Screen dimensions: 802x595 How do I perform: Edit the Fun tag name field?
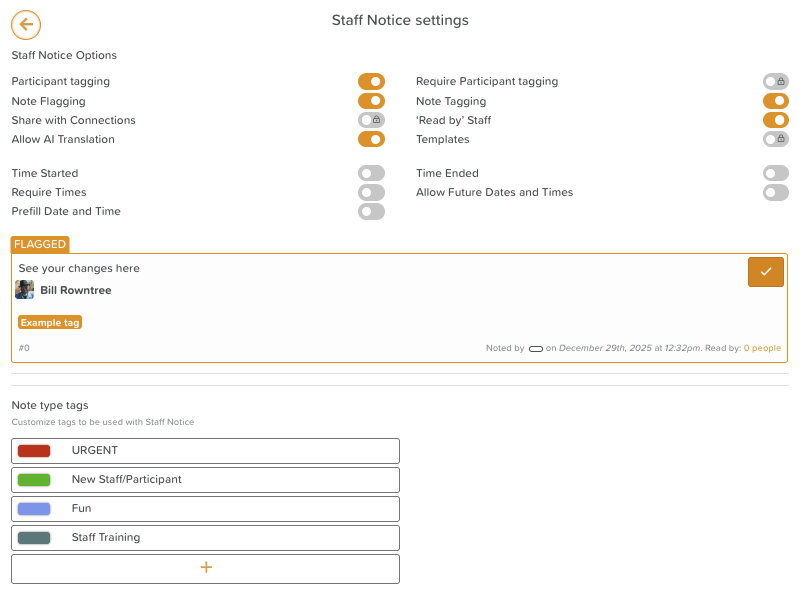tap(230, 509)
